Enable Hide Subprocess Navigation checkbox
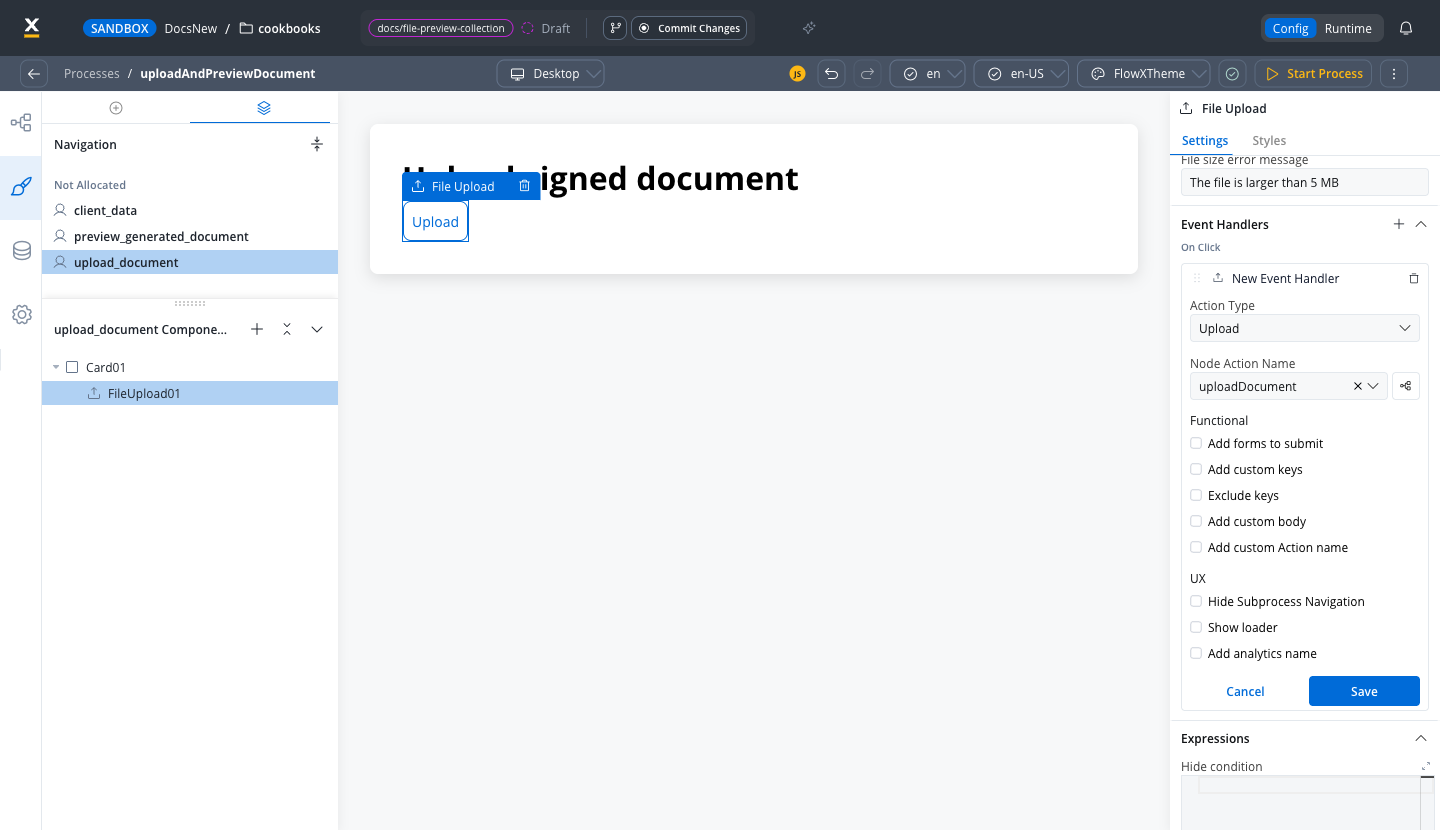 point(1196,601)
